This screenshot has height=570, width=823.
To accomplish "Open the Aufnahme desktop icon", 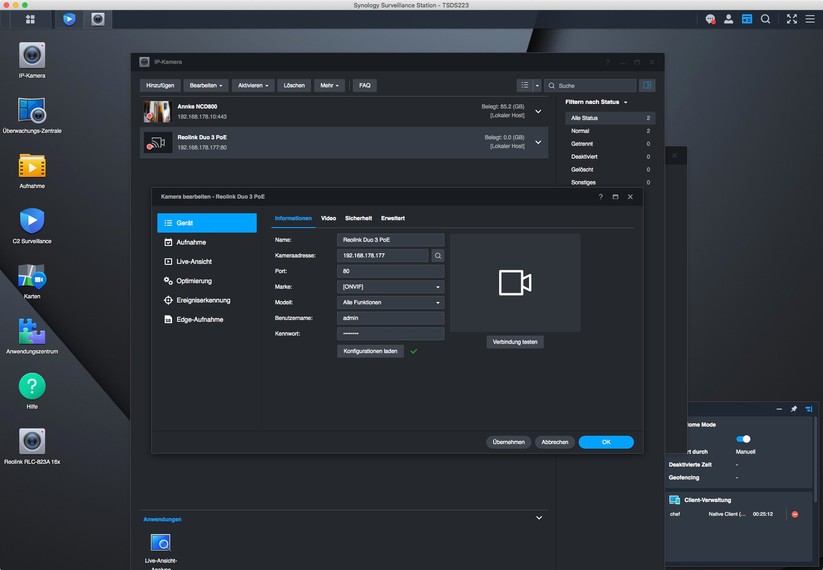I will (32, 166).
